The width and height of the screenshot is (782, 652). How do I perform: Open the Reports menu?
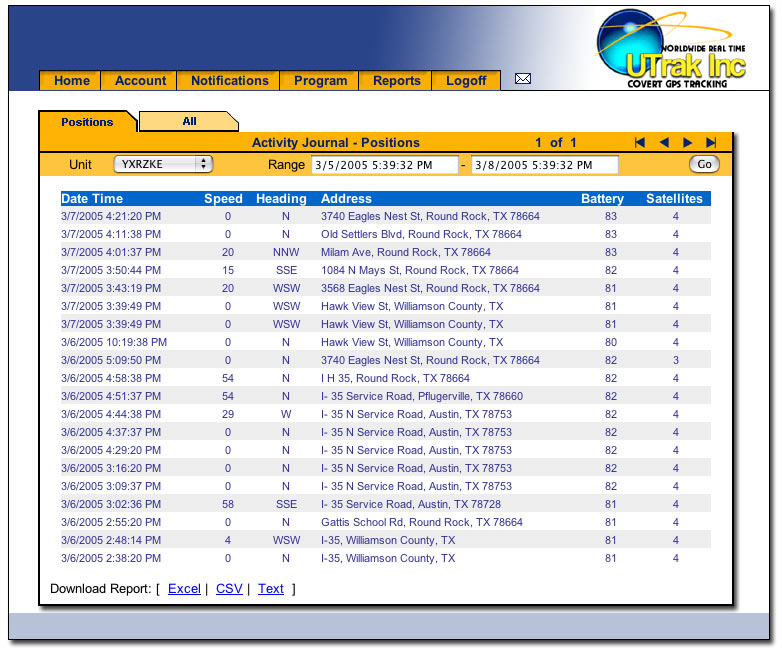[x=397, y=81]
